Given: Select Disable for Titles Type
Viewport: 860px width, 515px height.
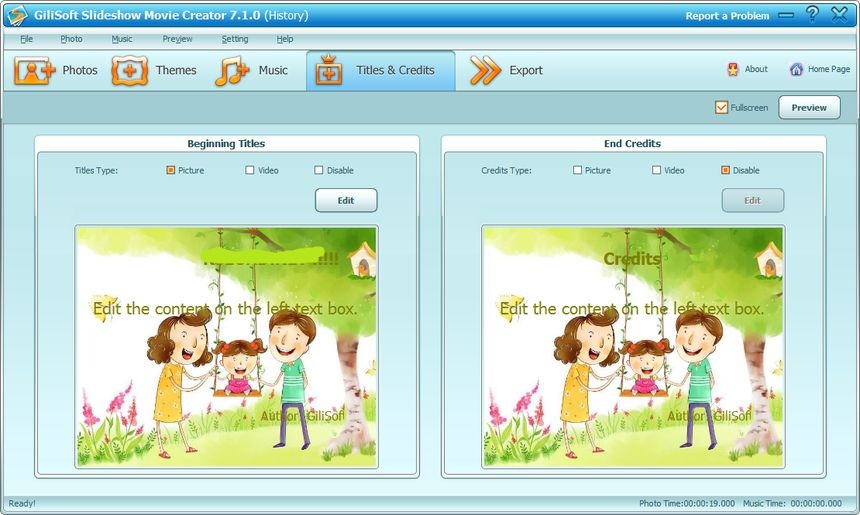Looking at the screenshot, I should [319, 170].
